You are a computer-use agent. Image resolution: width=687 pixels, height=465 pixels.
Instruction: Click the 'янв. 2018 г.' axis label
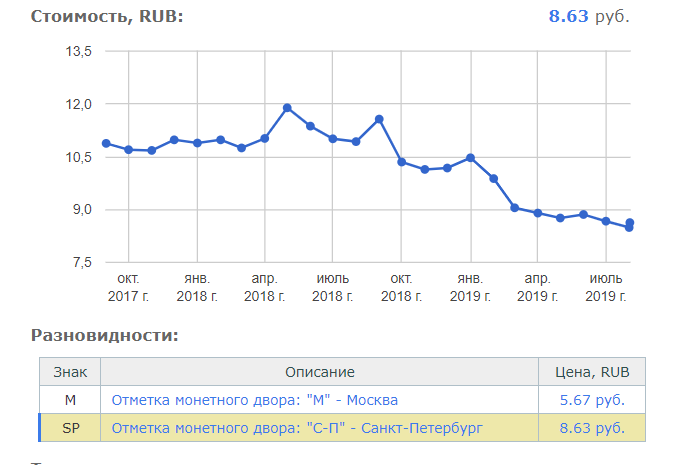197,288
